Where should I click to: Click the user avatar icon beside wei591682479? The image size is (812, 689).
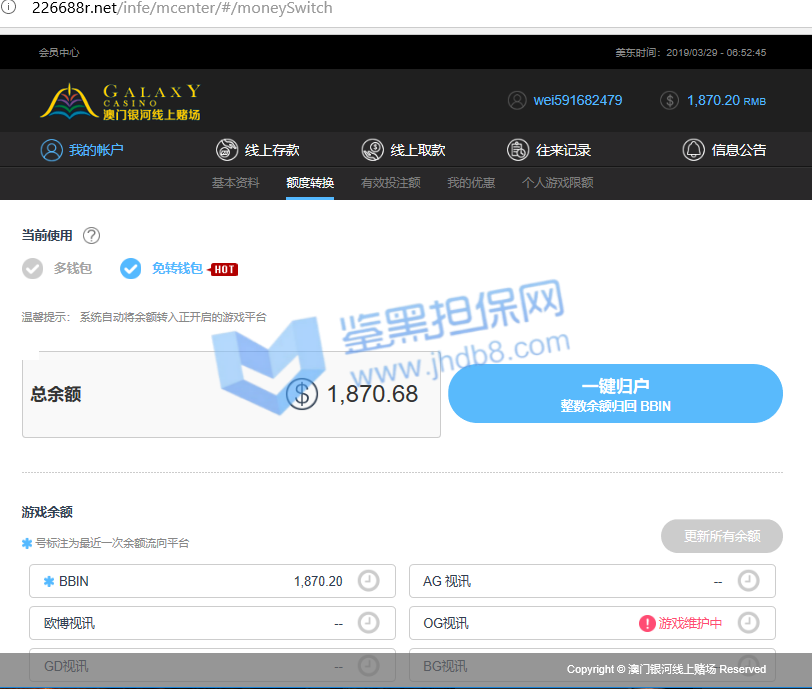pos(517,100)
